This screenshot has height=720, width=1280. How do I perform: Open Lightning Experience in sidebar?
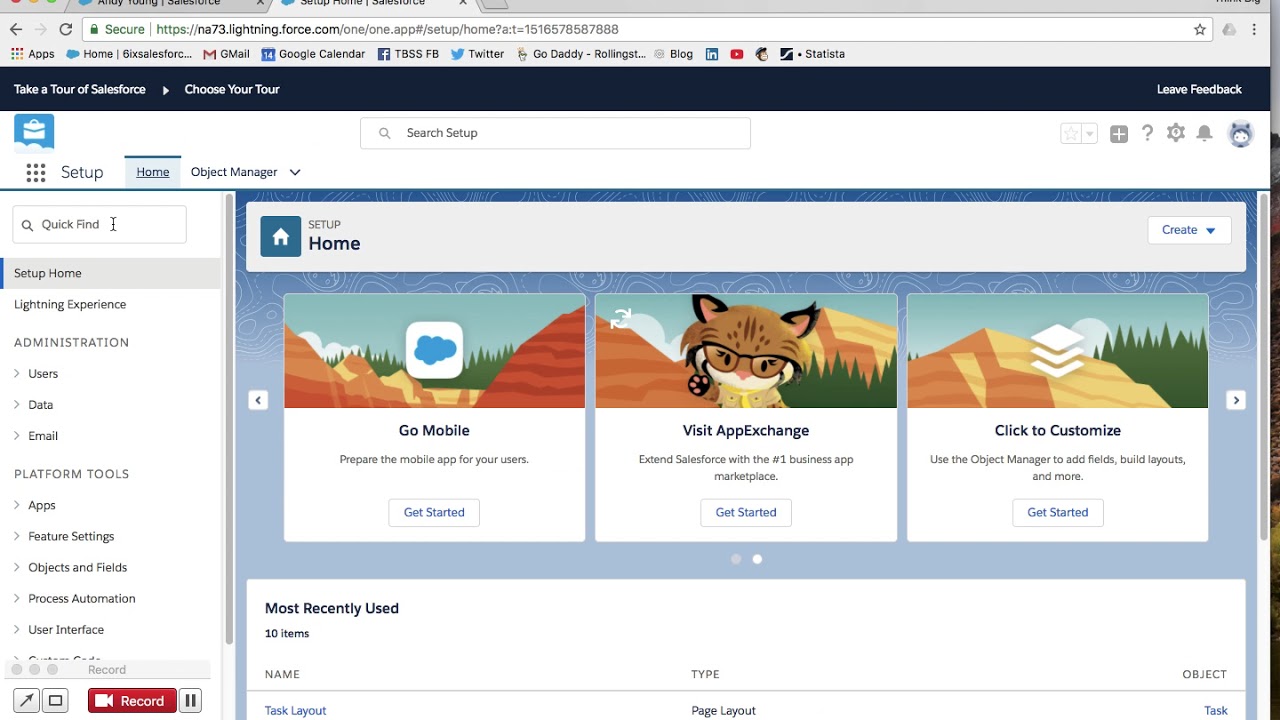(70, 304)
